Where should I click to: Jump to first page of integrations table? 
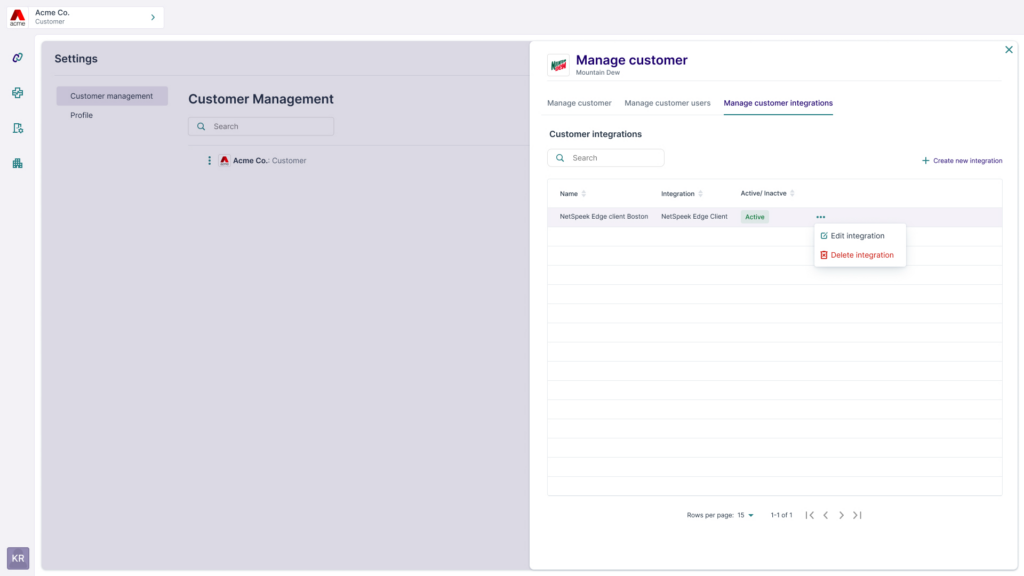[809, 515]
